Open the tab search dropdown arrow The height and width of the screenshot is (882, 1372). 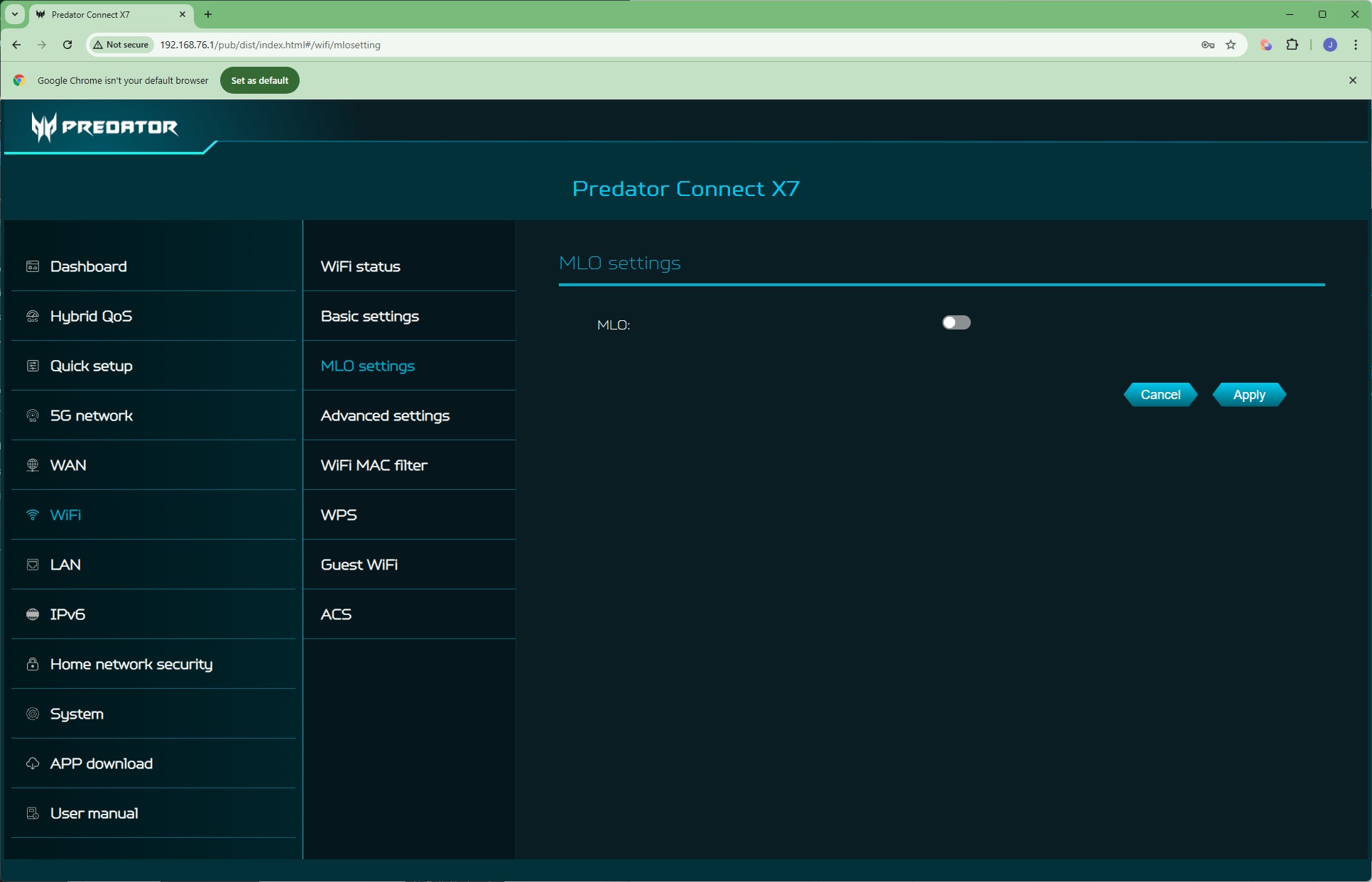coord(14,14)
